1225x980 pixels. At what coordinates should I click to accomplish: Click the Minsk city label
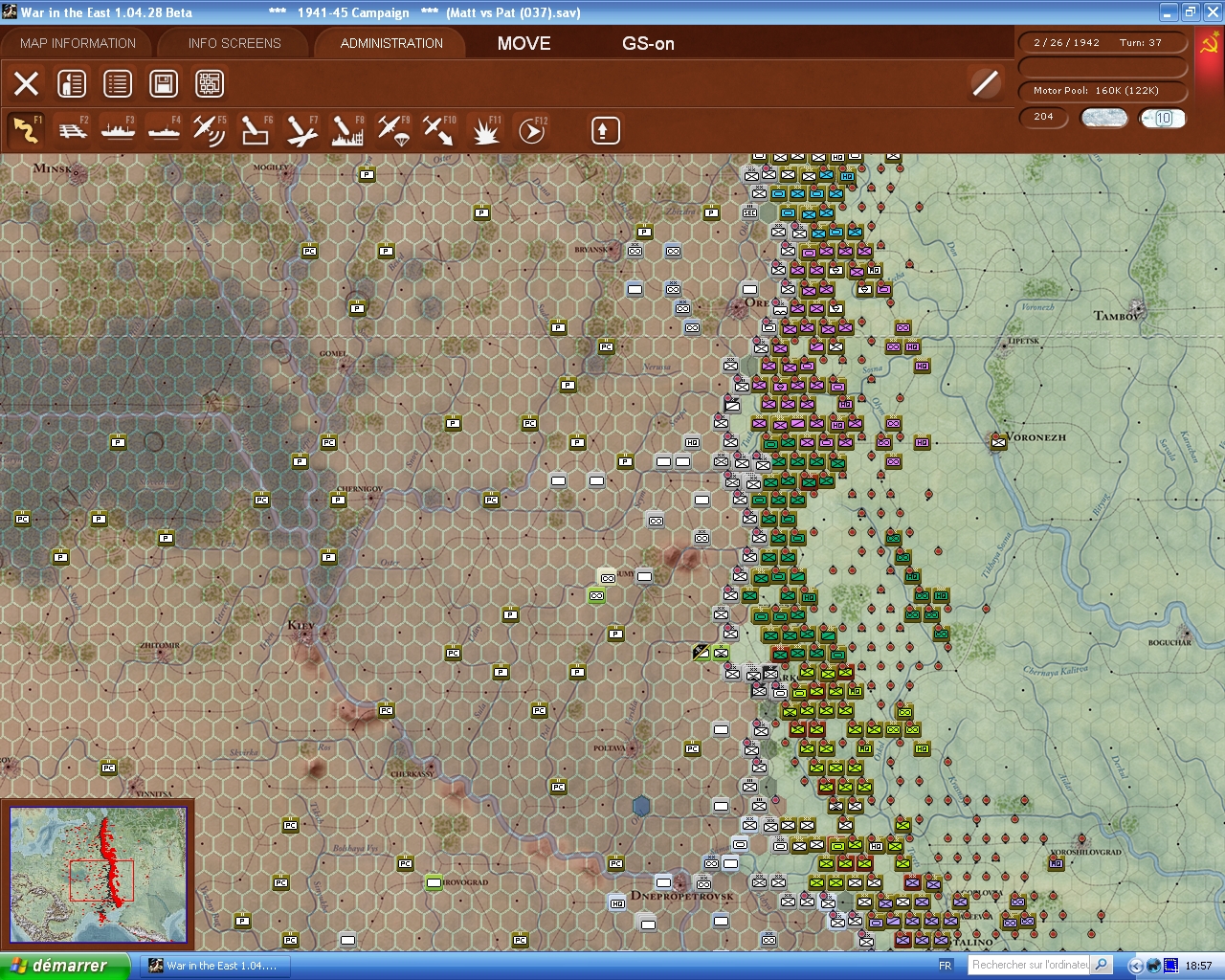coord(54,168)
